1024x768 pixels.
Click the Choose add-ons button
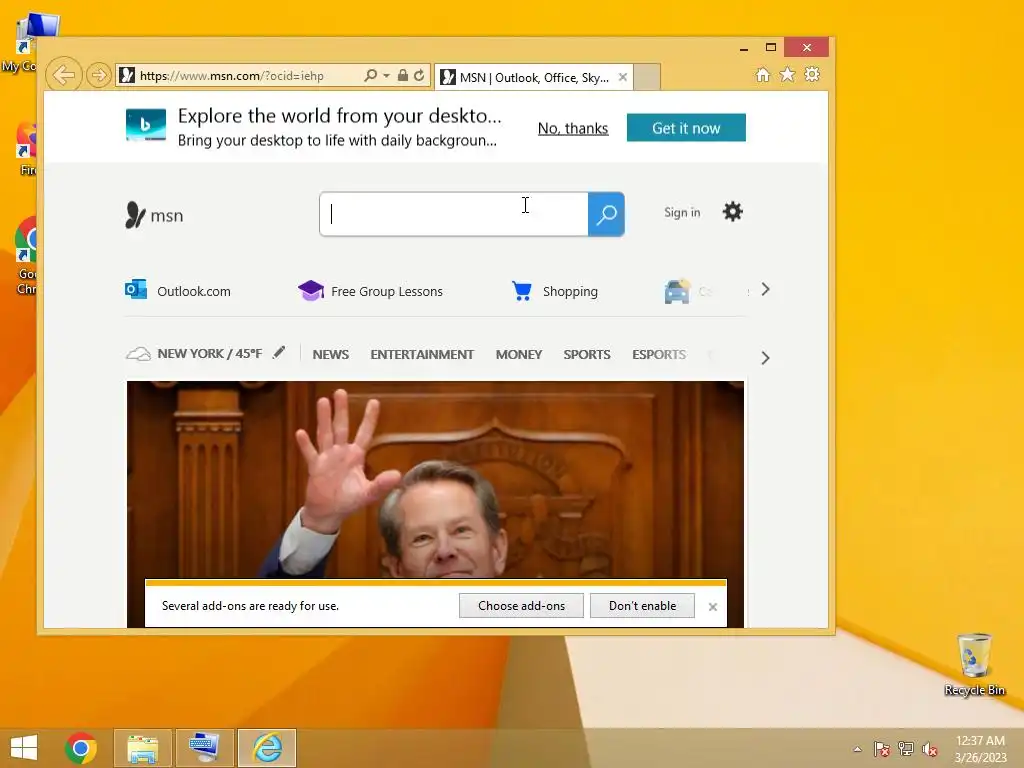pyautogui.click(x=521, y=606)
